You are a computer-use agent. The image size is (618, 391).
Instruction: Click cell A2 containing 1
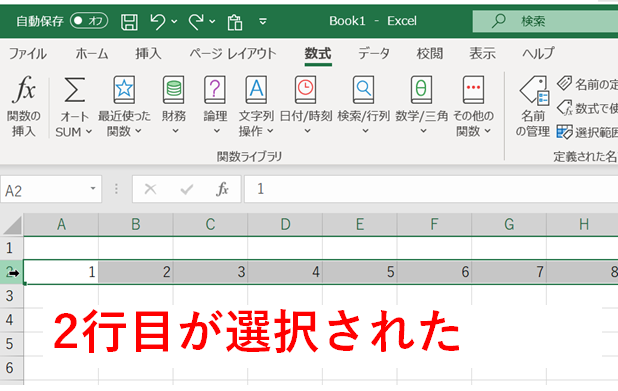point(61,272)
